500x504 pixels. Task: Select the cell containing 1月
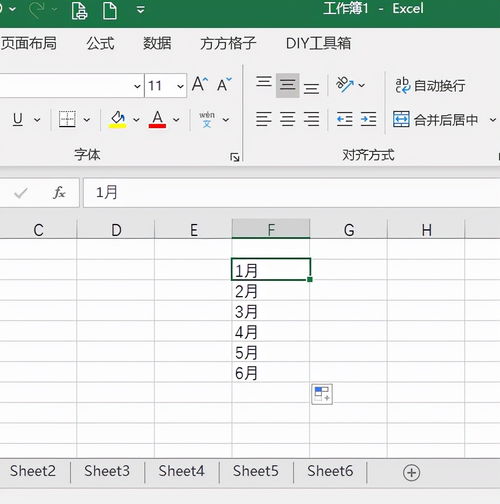pyautogui.click(x=271, y=269)
